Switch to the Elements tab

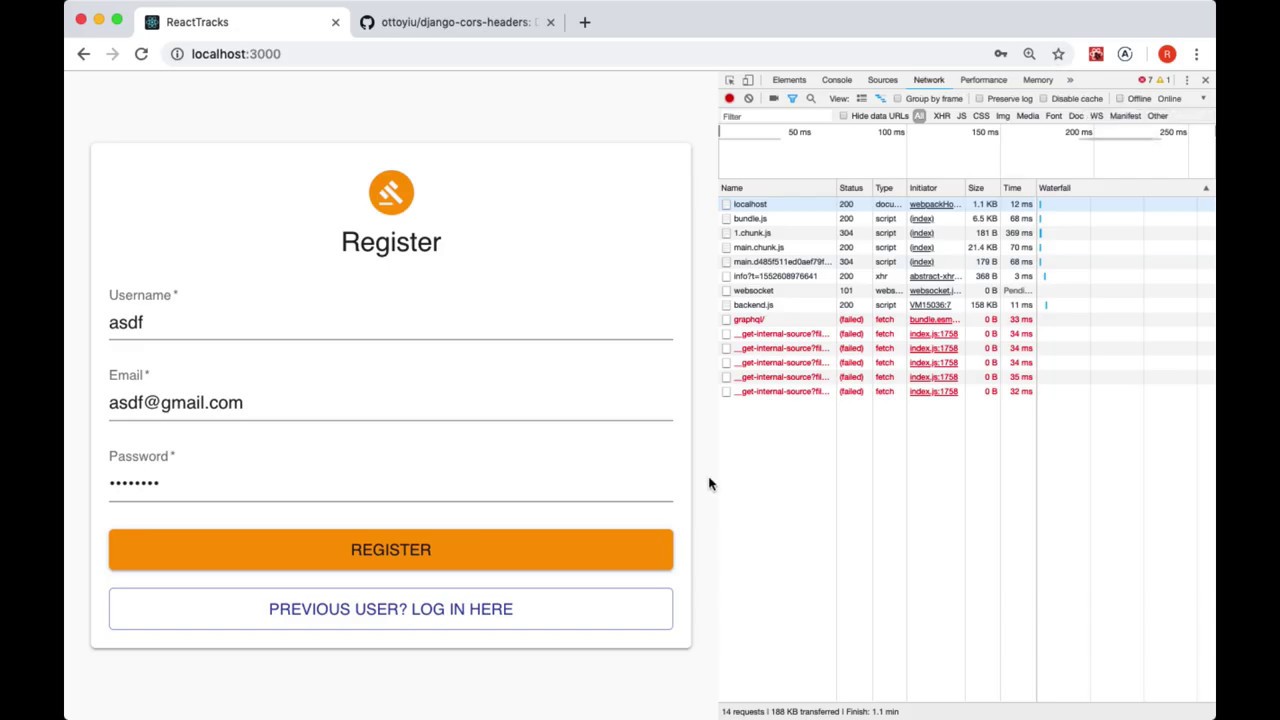[x=789, y=80]
